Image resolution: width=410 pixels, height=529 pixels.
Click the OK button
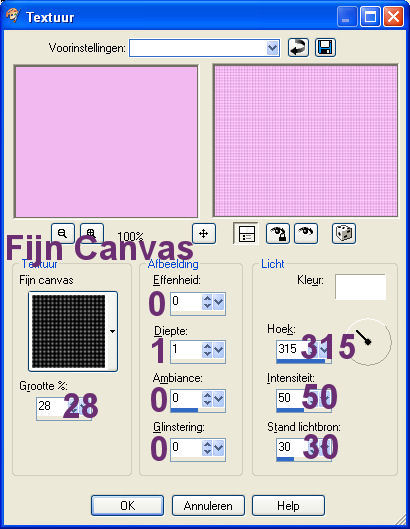[x=128, y=505]
